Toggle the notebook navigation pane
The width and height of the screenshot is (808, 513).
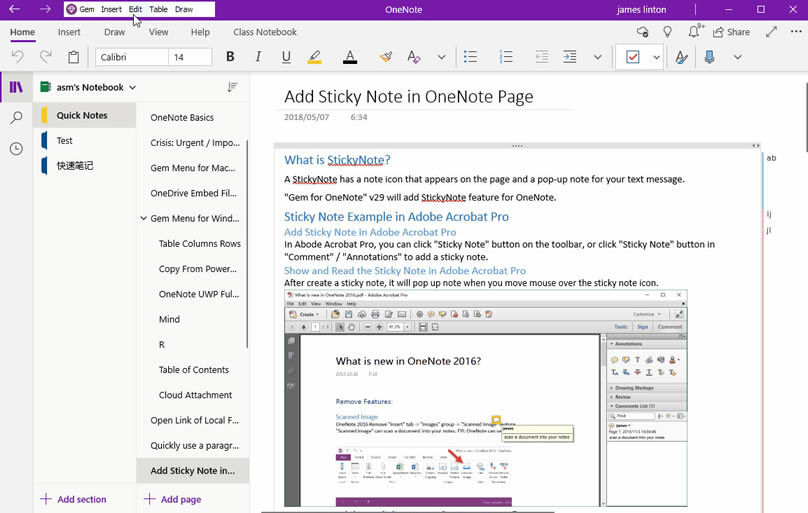tap(16, 87)
